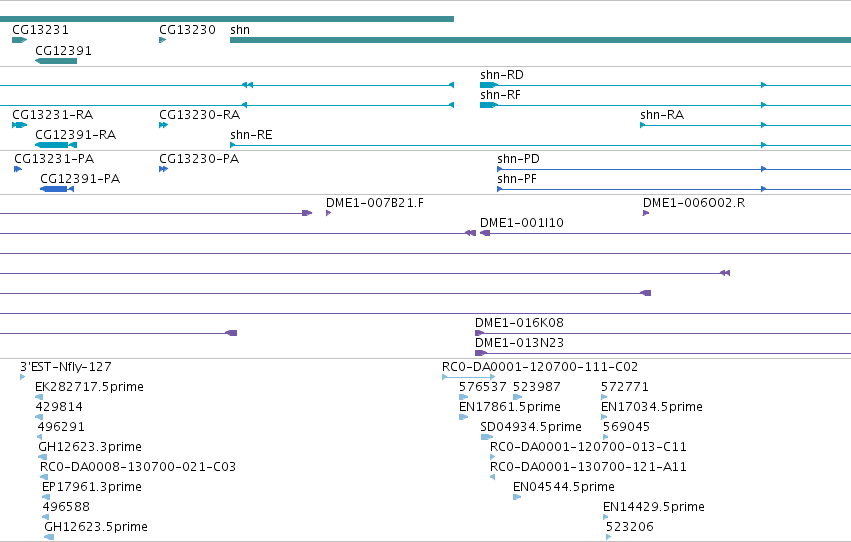Select the shn-RF transcript label
Viewport: 851px width, 542px height.
[500, 95]
